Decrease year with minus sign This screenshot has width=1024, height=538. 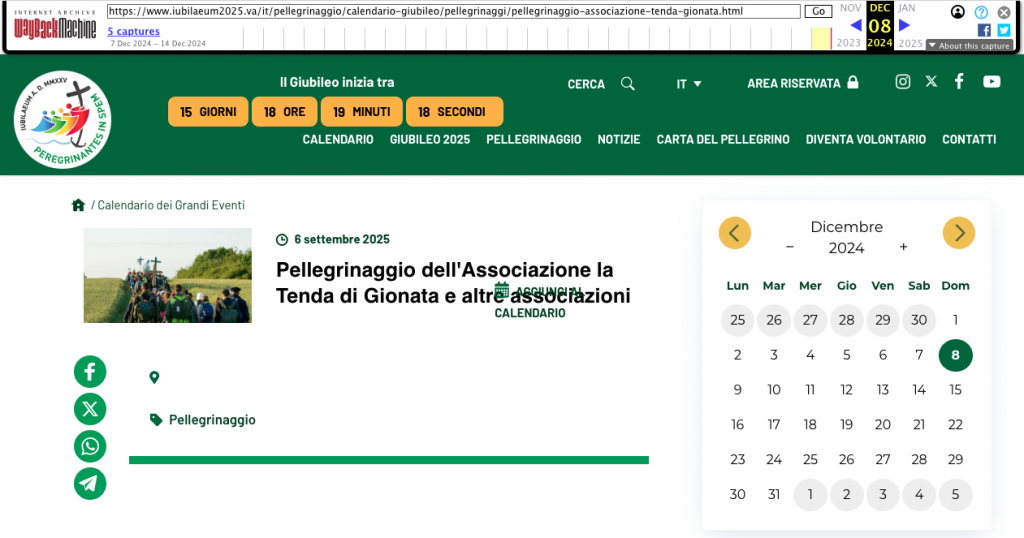click(790, 247)
